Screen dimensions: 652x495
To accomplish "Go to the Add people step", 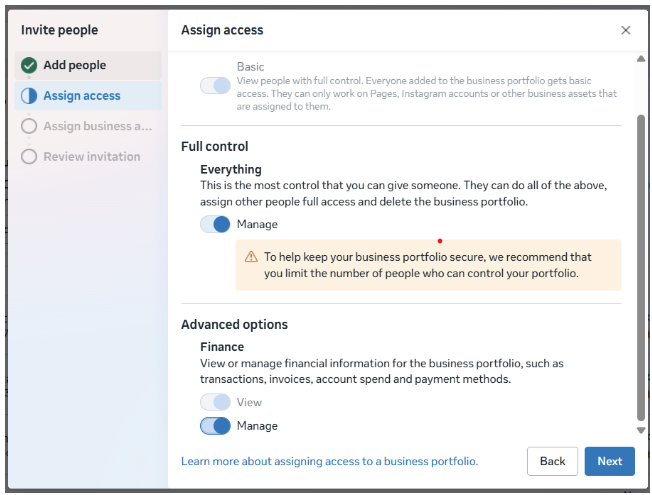I will [75, 66].
